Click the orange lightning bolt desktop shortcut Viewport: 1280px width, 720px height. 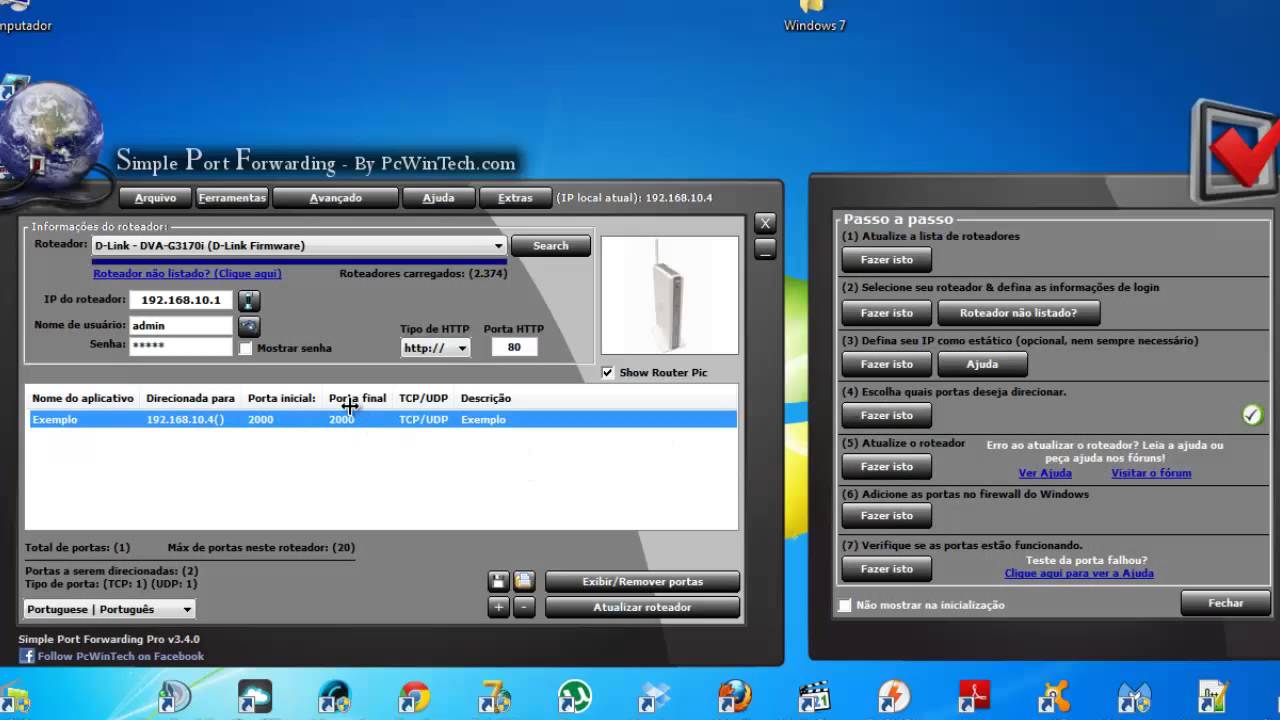click(x=893, y=698)
